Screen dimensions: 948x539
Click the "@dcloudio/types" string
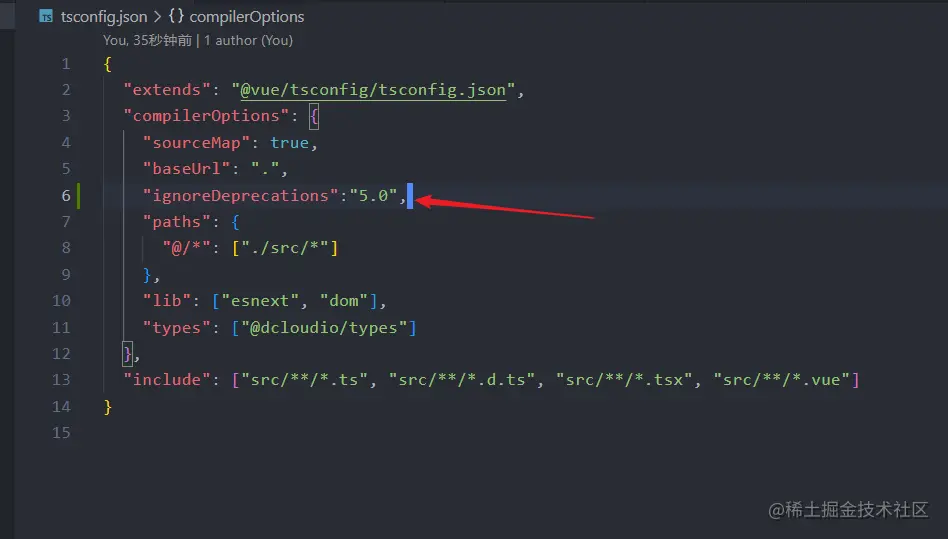pos(324,328)
